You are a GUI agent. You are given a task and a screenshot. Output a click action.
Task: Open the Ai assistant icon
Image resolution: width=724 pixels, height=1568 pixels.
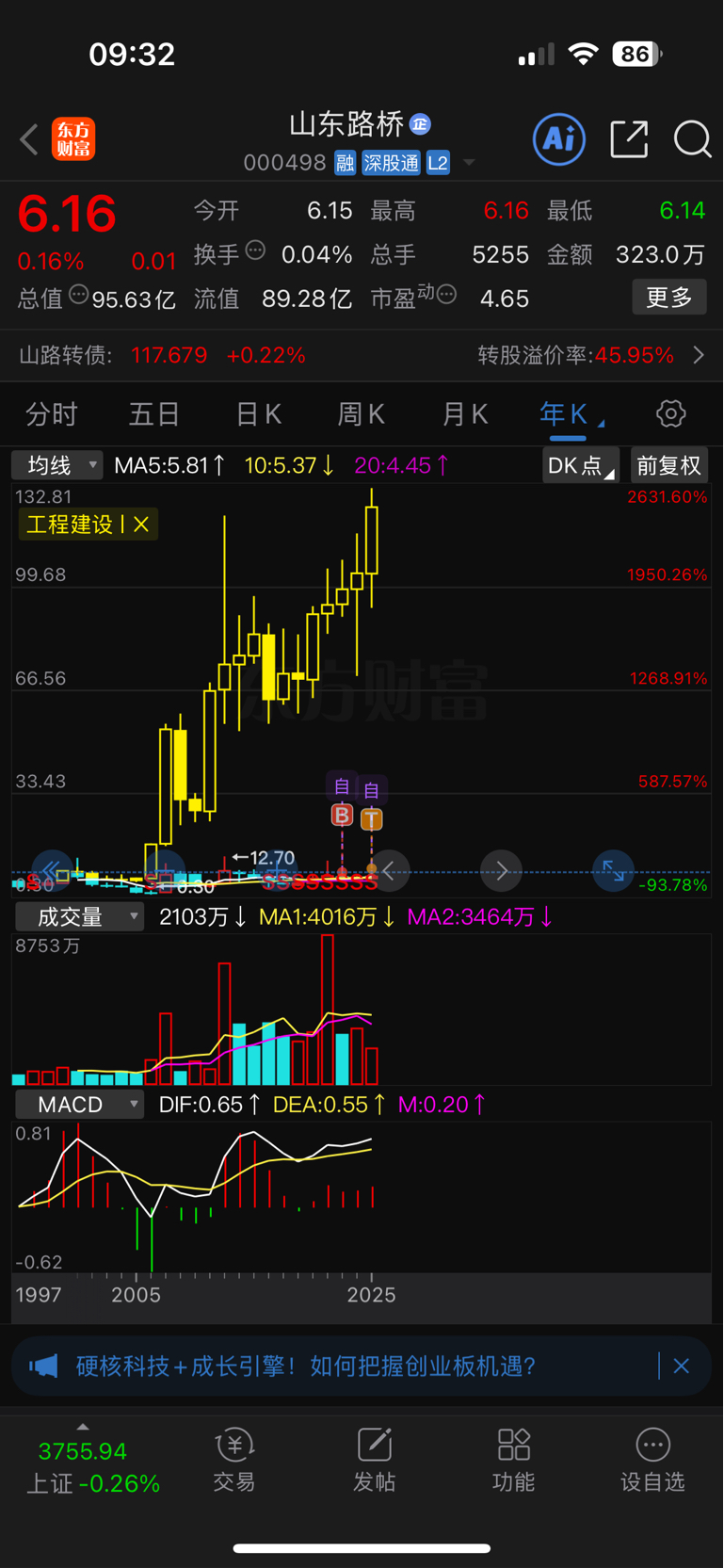coord(559,139)
